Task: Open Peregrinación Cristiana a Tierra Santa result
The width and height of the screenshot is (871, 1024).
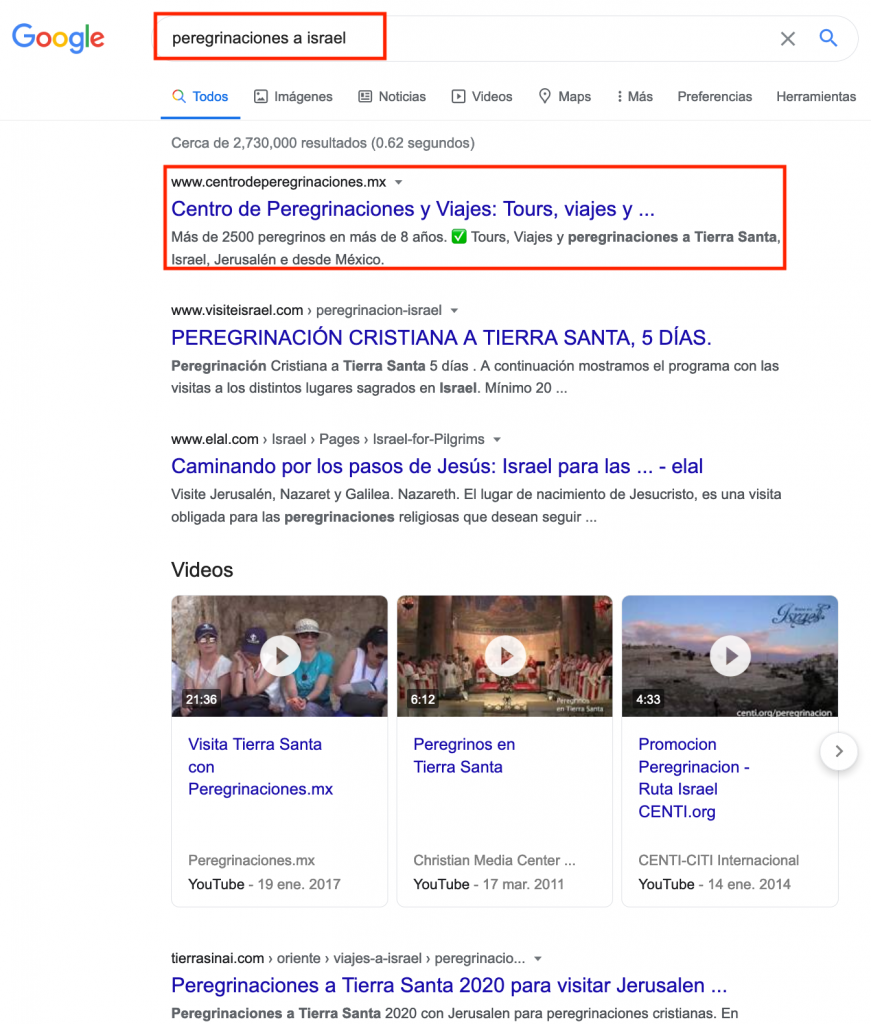Action: click(441, 338)
